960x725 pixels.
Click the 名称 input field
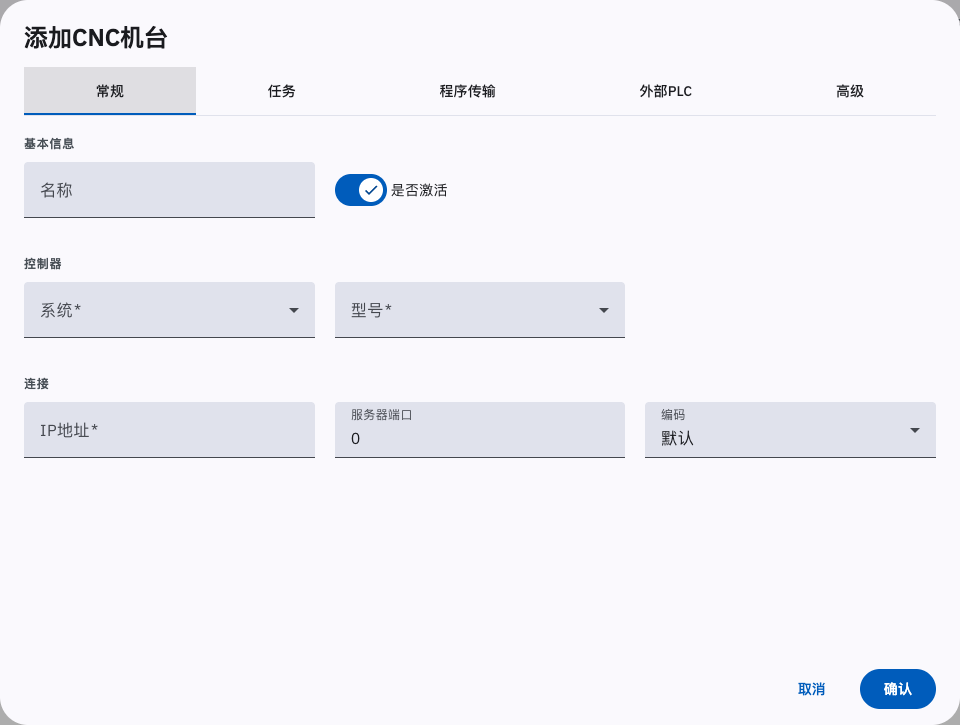[169, 190]
